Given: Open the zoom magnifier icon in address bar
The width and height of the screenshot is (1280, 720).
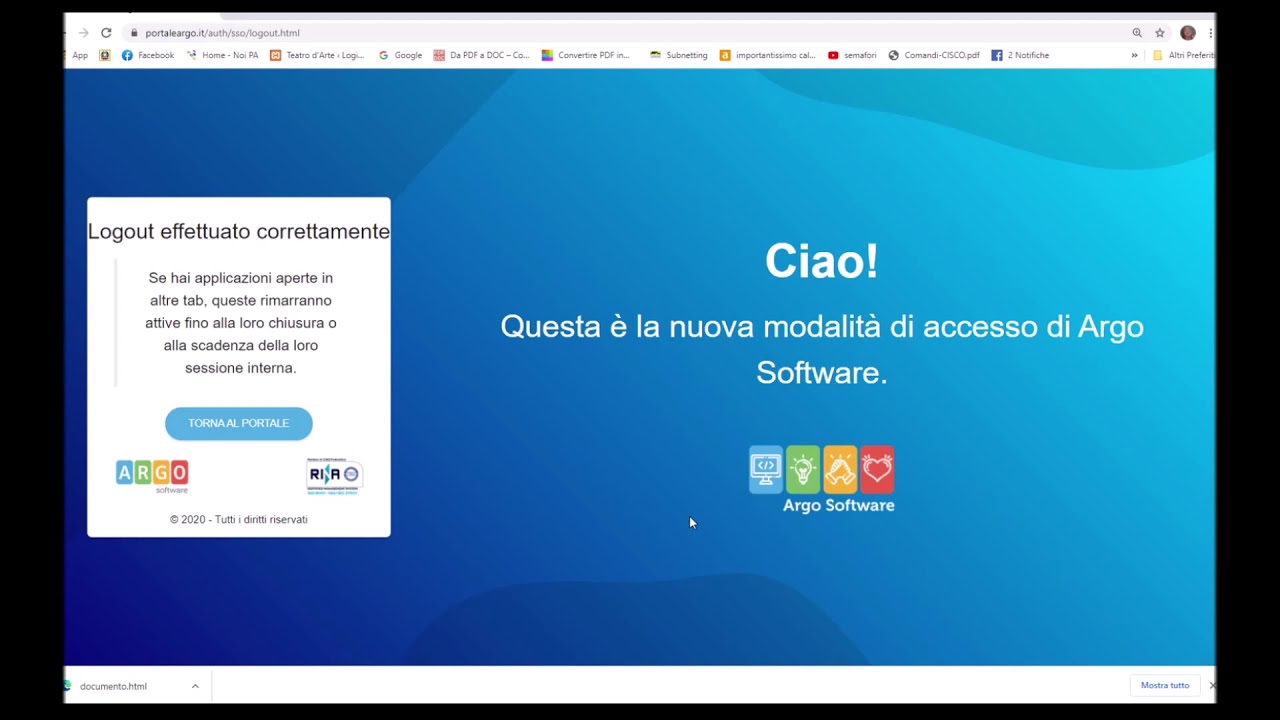Looking at the screenshot, I should 1137,33.
